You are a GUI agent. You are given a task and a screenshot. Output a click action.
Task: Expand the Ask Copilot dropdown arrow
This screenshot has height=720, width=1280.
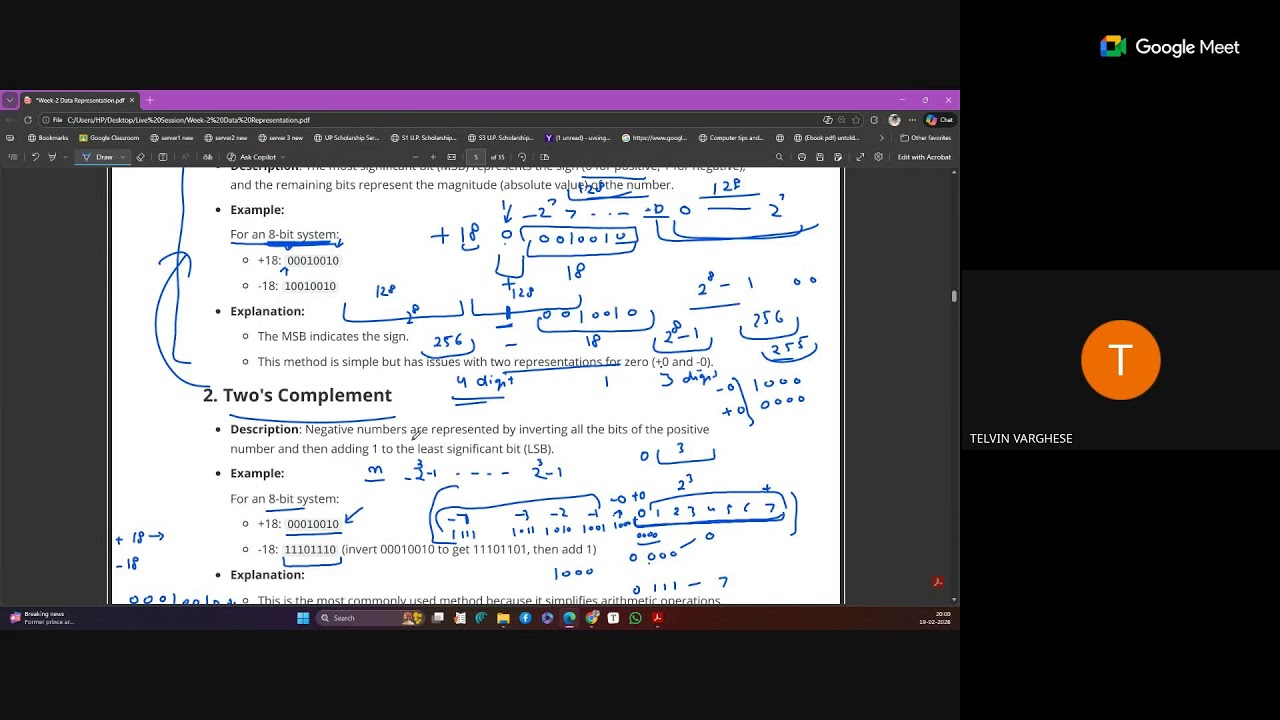pyautogui.click(x=283, y=157)
